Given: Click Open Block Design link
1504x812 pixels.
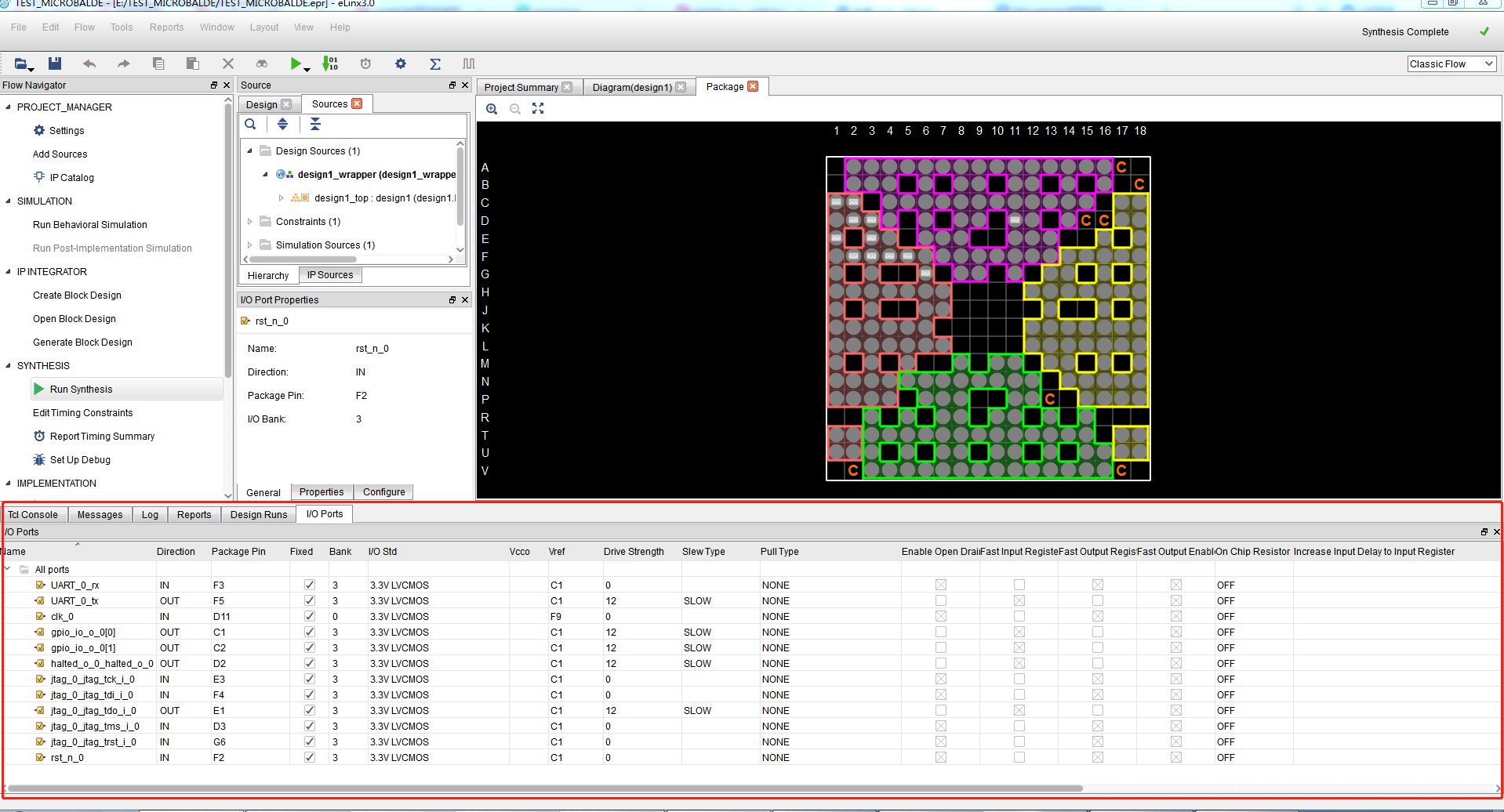Looking at the screenshot, I should pos(74,319).
